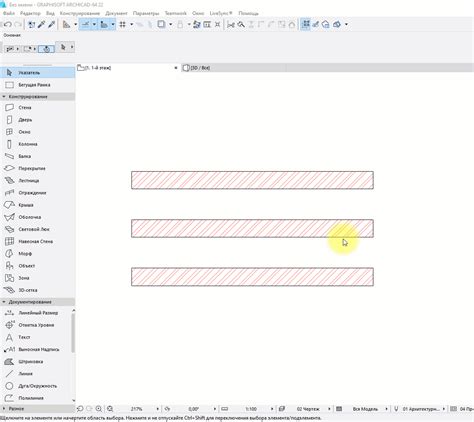This screenshot has width=474, height=422.
Task: Open the Редактор menu
Action: 30,13
